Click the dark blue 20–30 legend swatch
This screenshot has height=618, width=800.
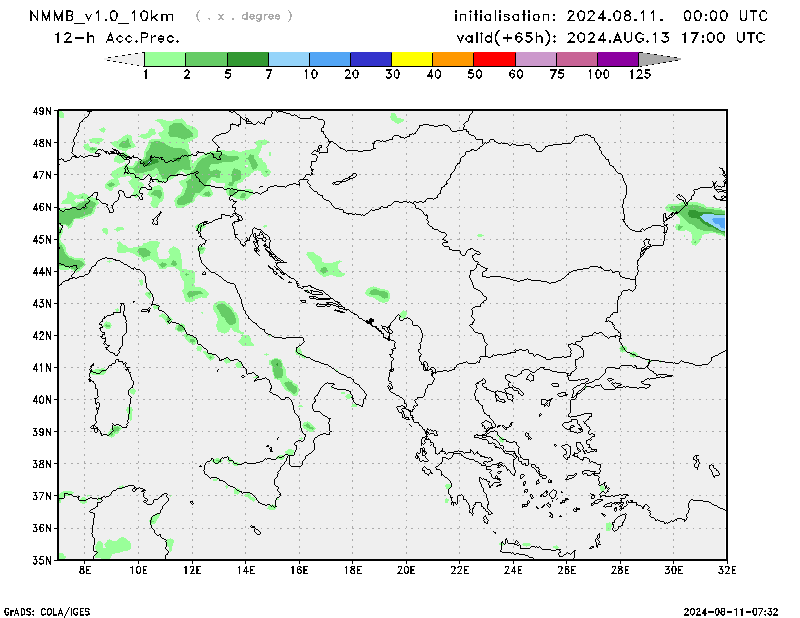point(371,59)
